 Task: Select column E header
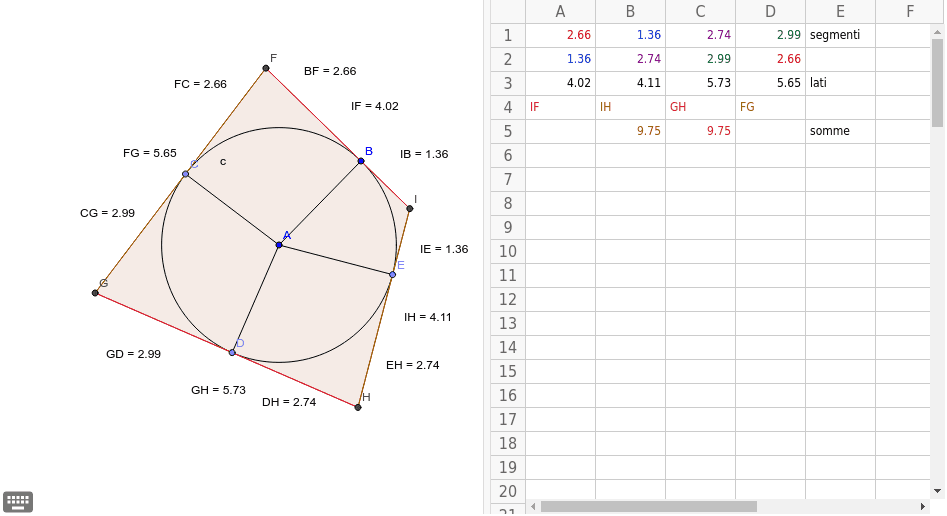click(x=841, y=11)
